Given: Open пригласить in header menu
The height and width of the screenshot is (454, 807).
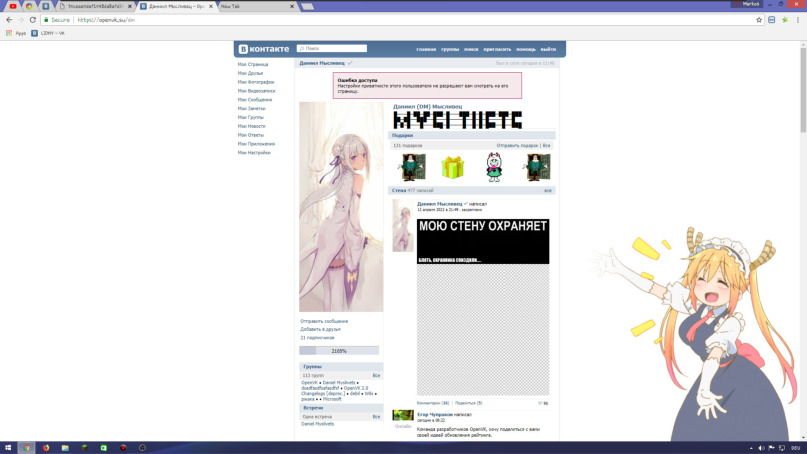Looking at the screenshot, I should coord(497,49).
